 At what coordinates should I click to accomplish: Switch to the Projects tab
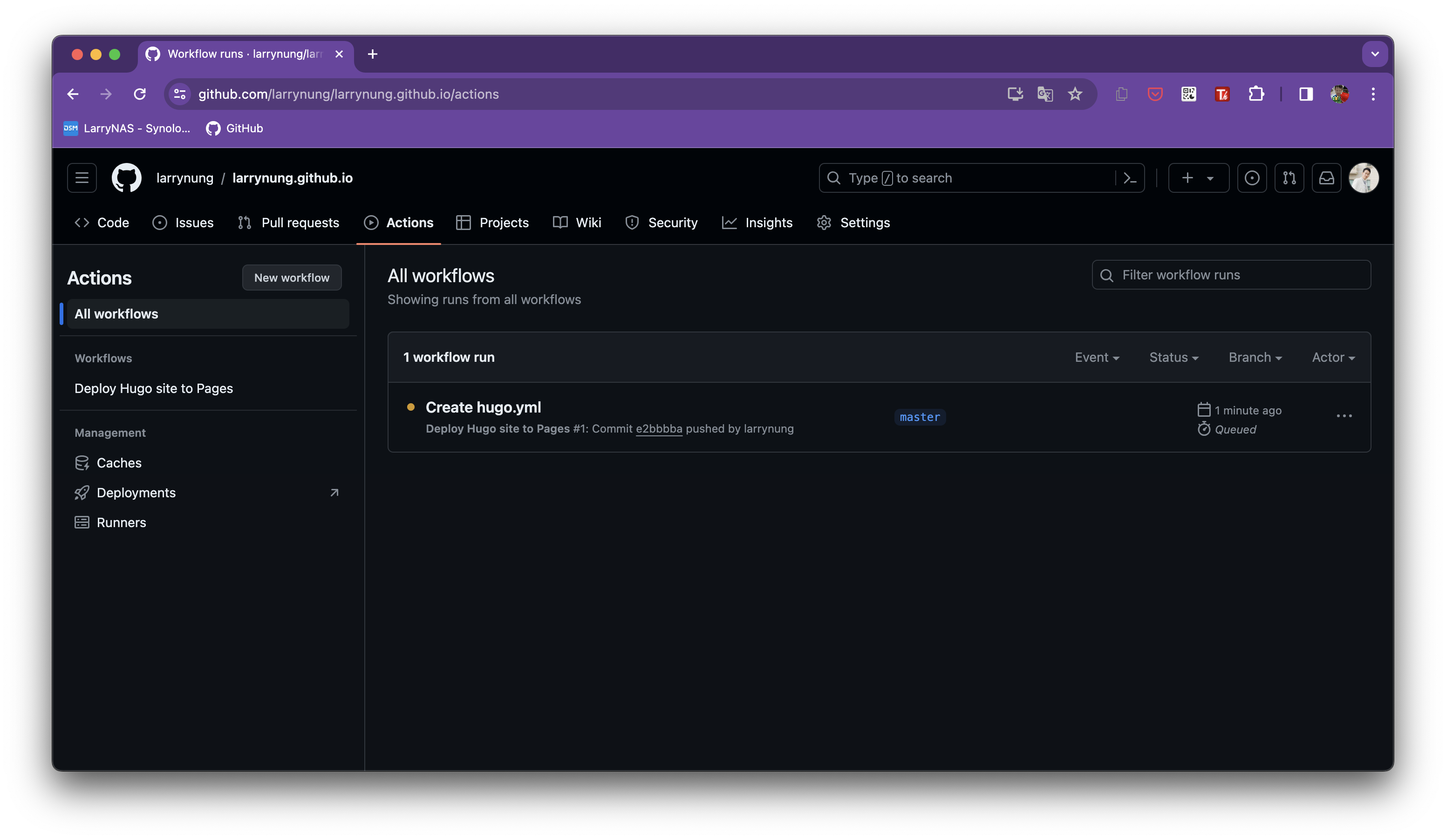coord(492,223)
